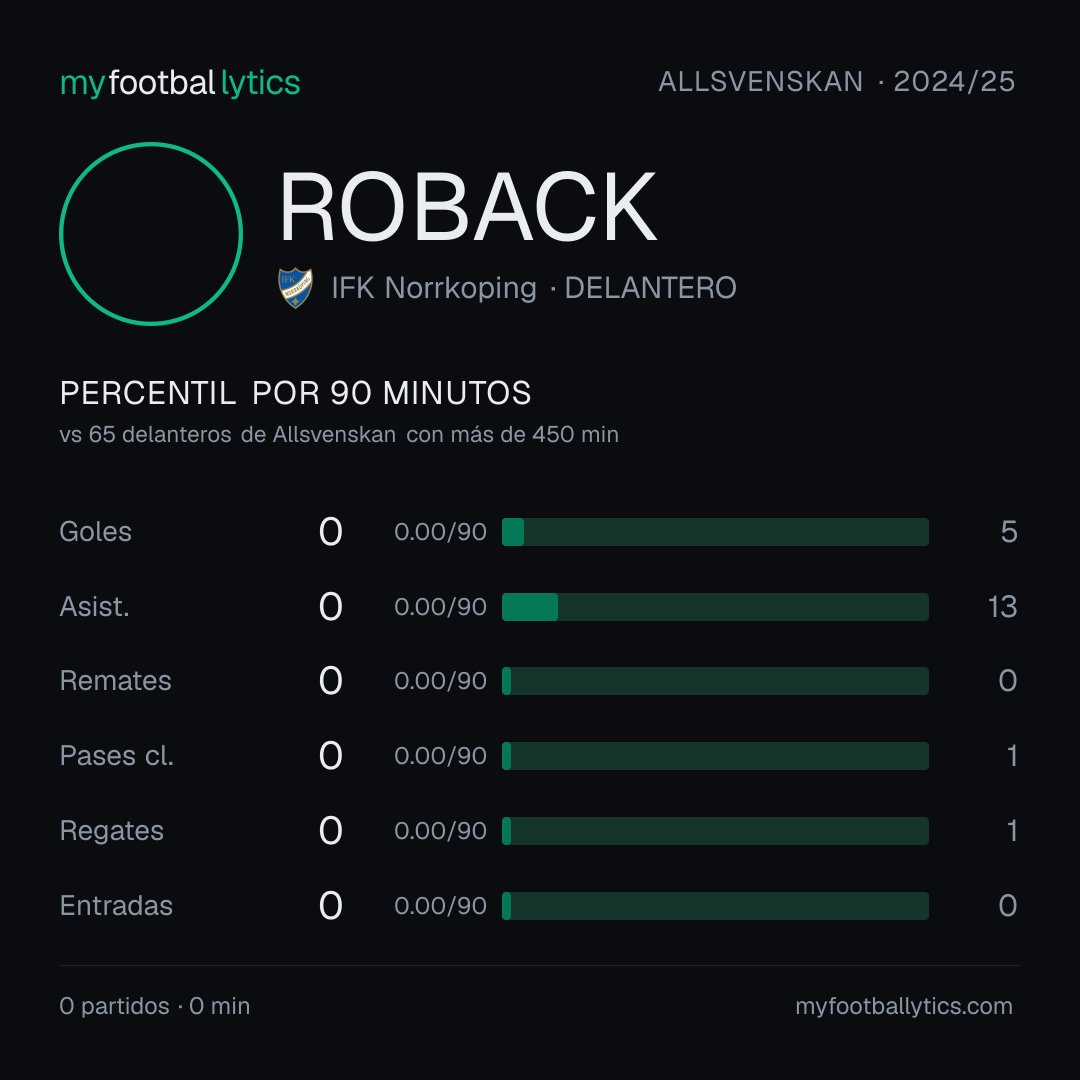Select the ROBACK player name heading
The width and height of the screenshot is (1080, 1080).
468,207
